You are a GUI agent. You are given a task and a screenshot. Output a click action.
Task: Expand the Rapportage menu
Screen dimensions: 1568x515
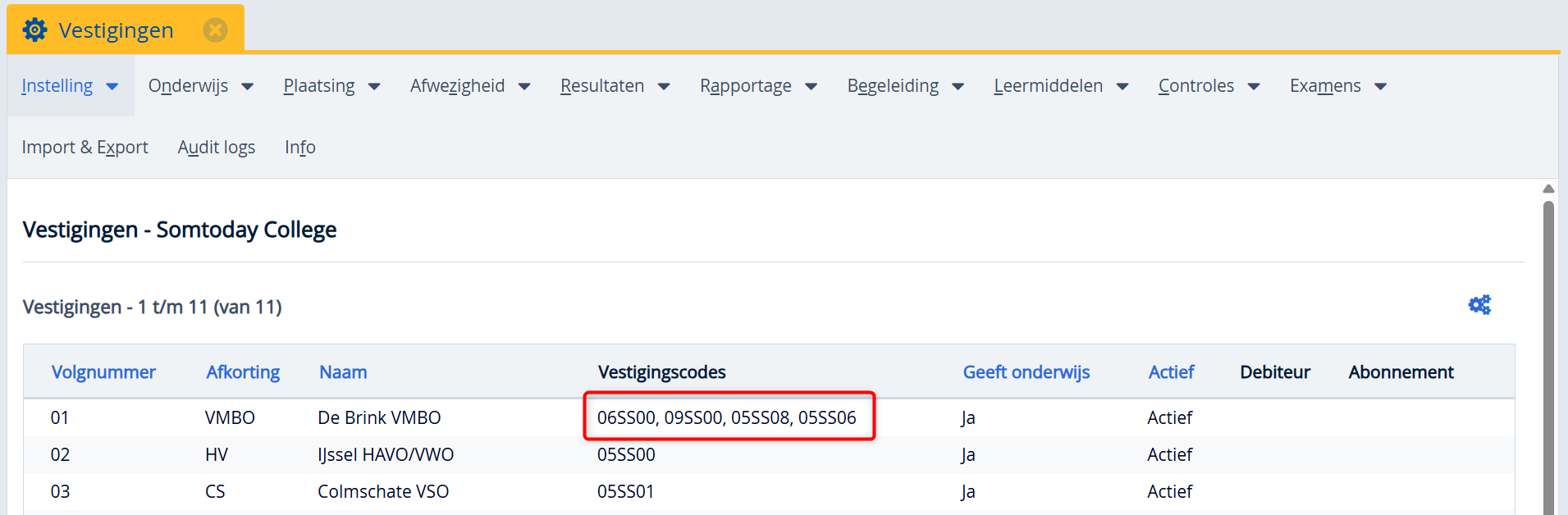[x=757, y=86]
